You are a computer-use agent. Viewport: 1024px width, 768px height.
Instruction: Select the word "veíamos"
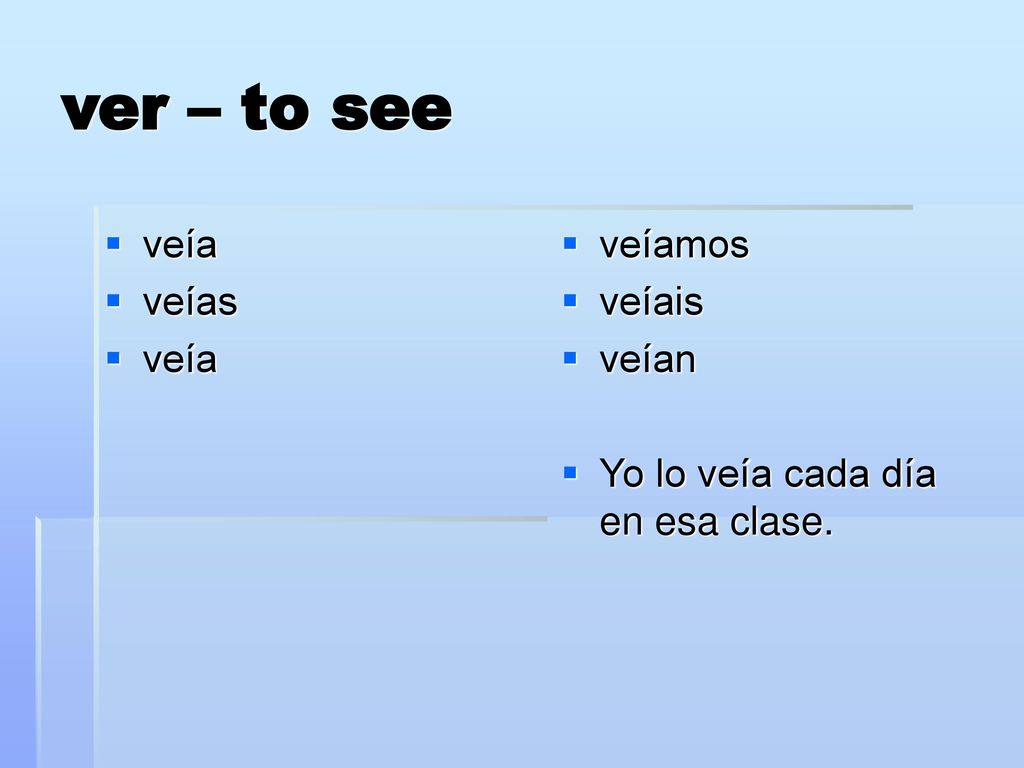tap(674, 246)
